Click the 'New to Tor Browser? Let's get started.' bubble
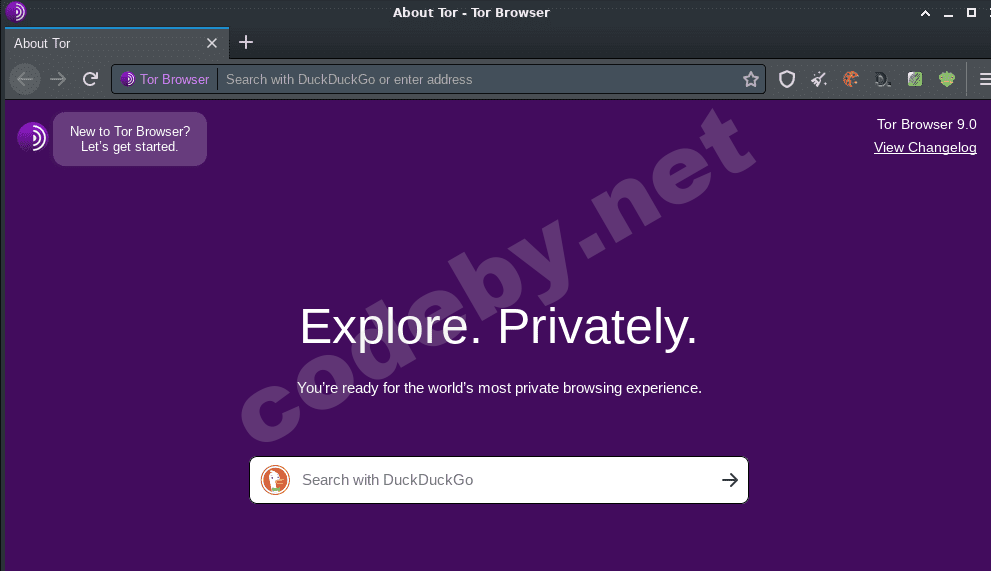 130,139
